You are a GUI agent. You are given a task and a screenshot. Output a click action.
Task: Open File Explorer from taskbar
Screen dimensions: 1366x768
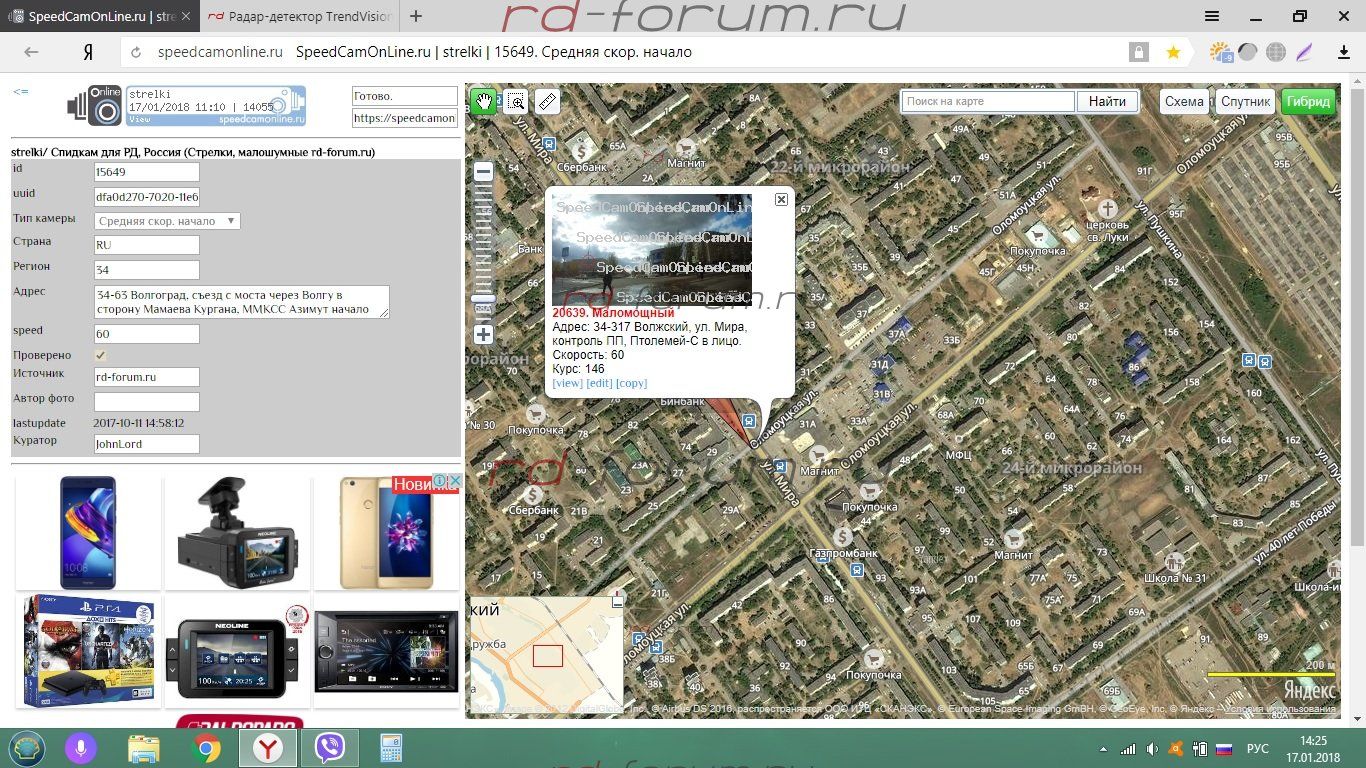pos(144,748)
